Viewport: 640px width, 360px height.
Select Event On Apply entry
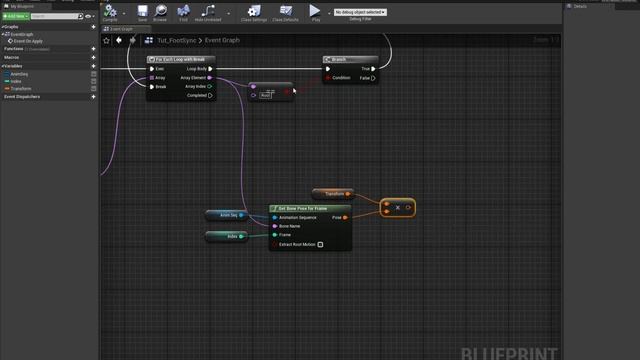point(28,41)
